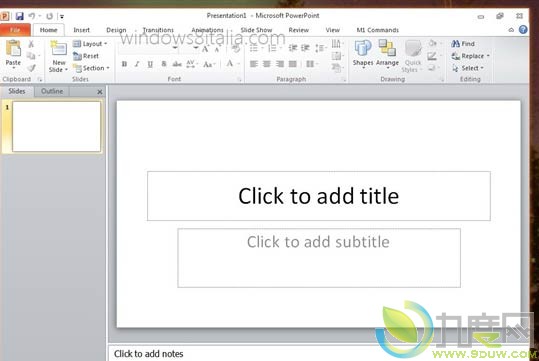The height and width of the screenshot is (361, 539).
Task: Open the Character Spacing AV menu
Action: click(191, 64)
